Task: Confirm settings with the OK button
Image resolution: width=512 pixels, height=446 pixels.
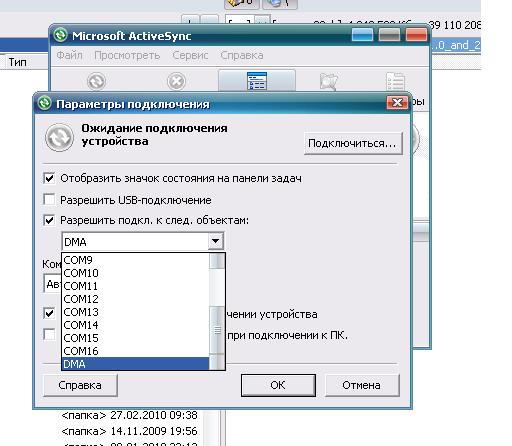Action: [278, 385]
